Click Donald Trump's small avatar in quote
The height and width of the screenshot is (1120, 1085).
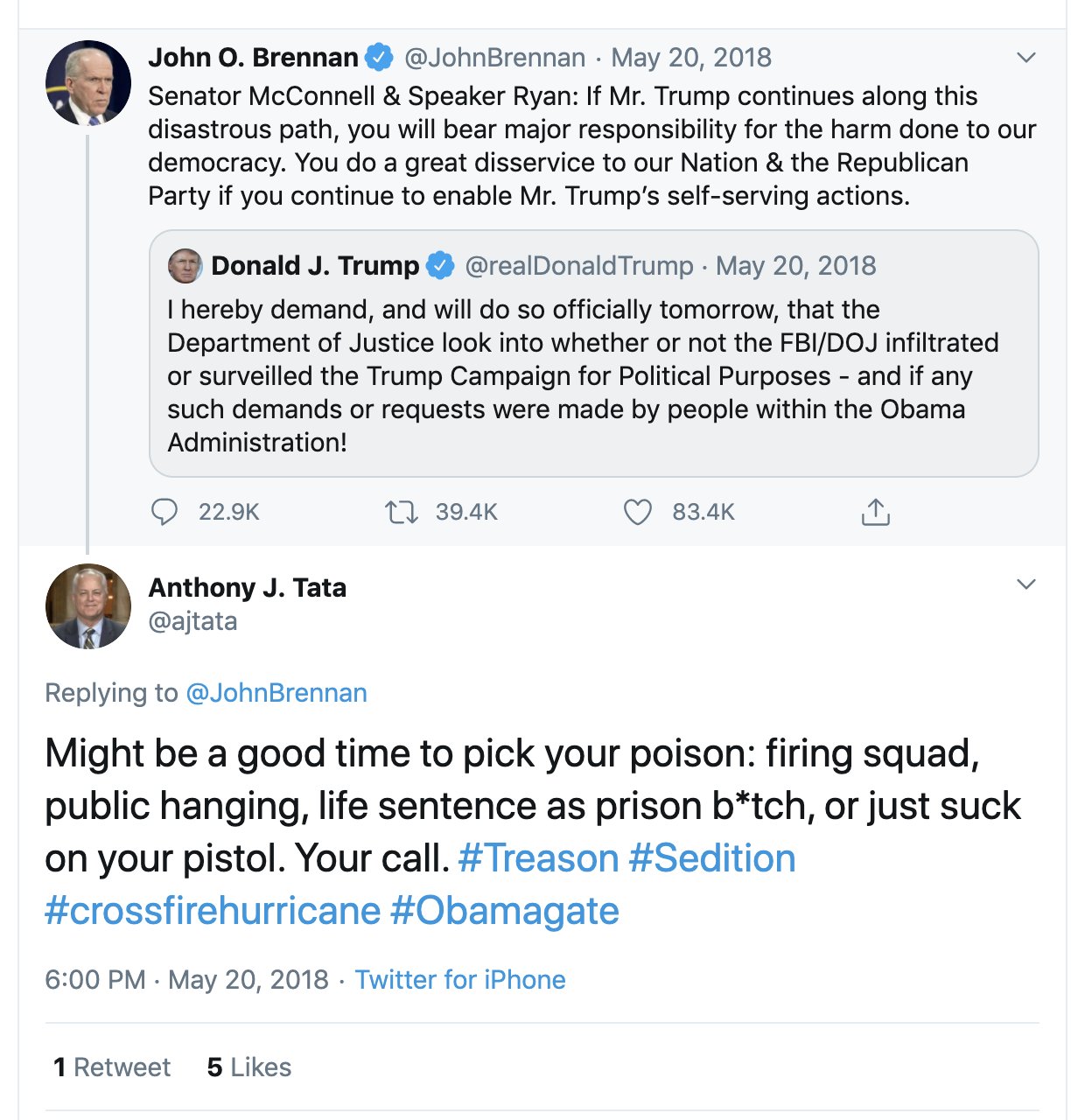[x=185, y=265]
